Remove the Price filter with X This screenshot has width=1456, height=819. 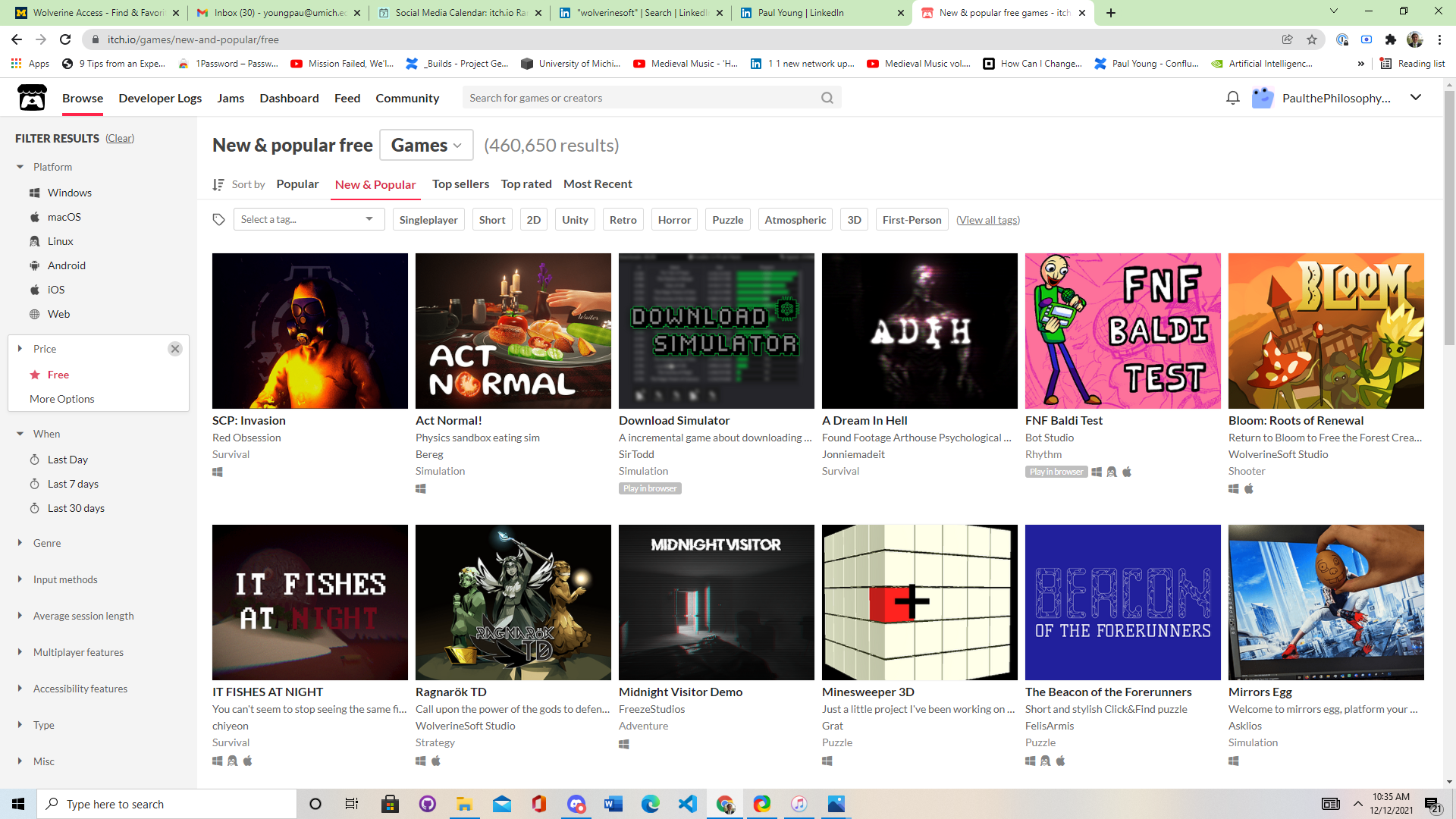(175, 349)
